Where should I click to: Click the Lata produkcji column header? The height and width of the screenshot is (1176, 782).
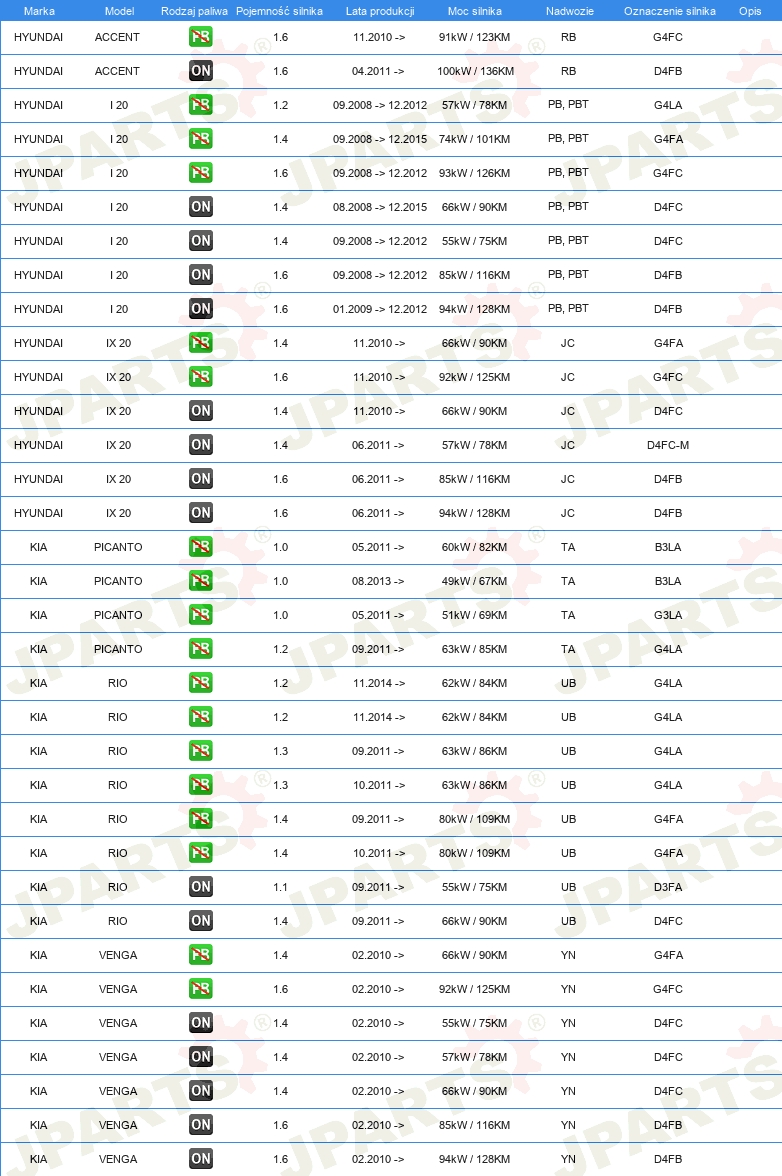379,11
